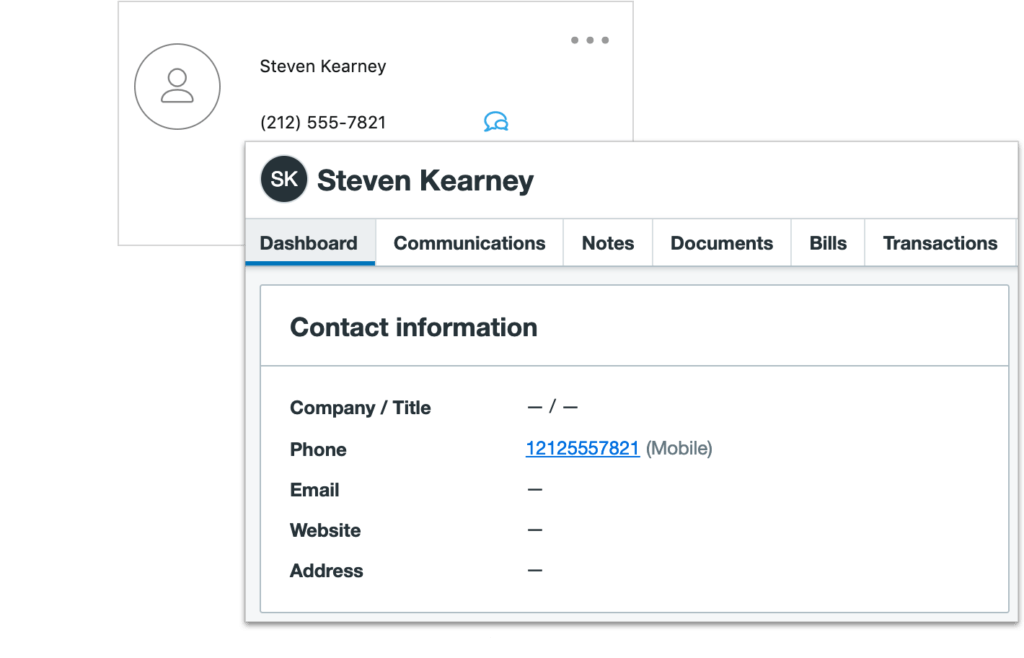This screenshot has width=1024, height=658.
Task: Click the (212) 555-7821 number on the card
Action: coord(322,122)
